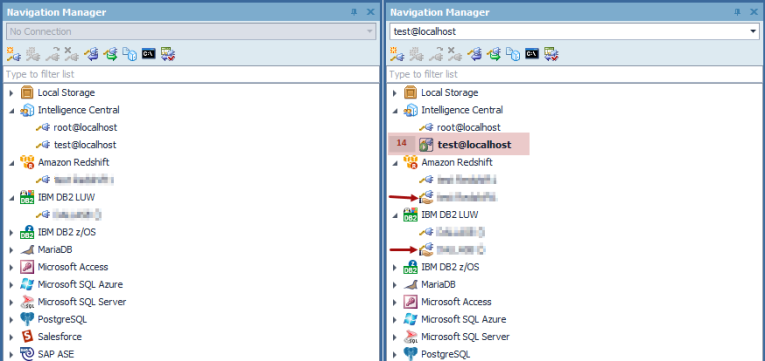765x361 pixels.
Task: Close the left Navigation Manager panel
Action: click(x=371, y=12)
